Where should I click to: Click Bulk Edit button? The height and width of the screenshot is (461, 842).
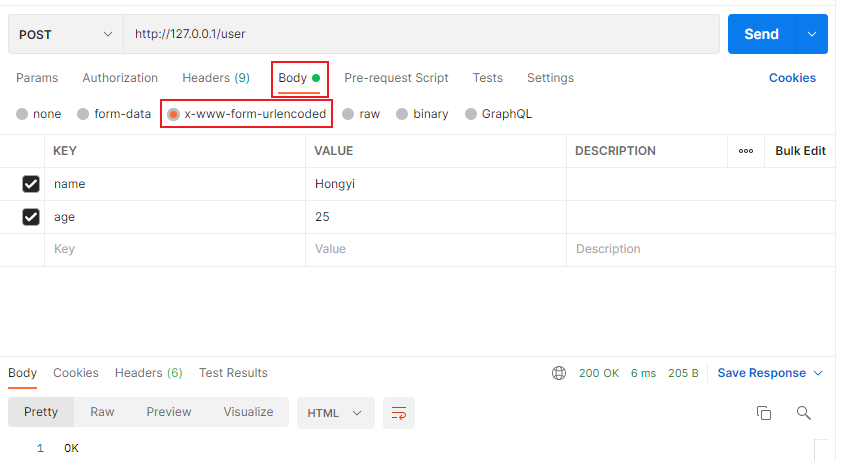point(800,151)
